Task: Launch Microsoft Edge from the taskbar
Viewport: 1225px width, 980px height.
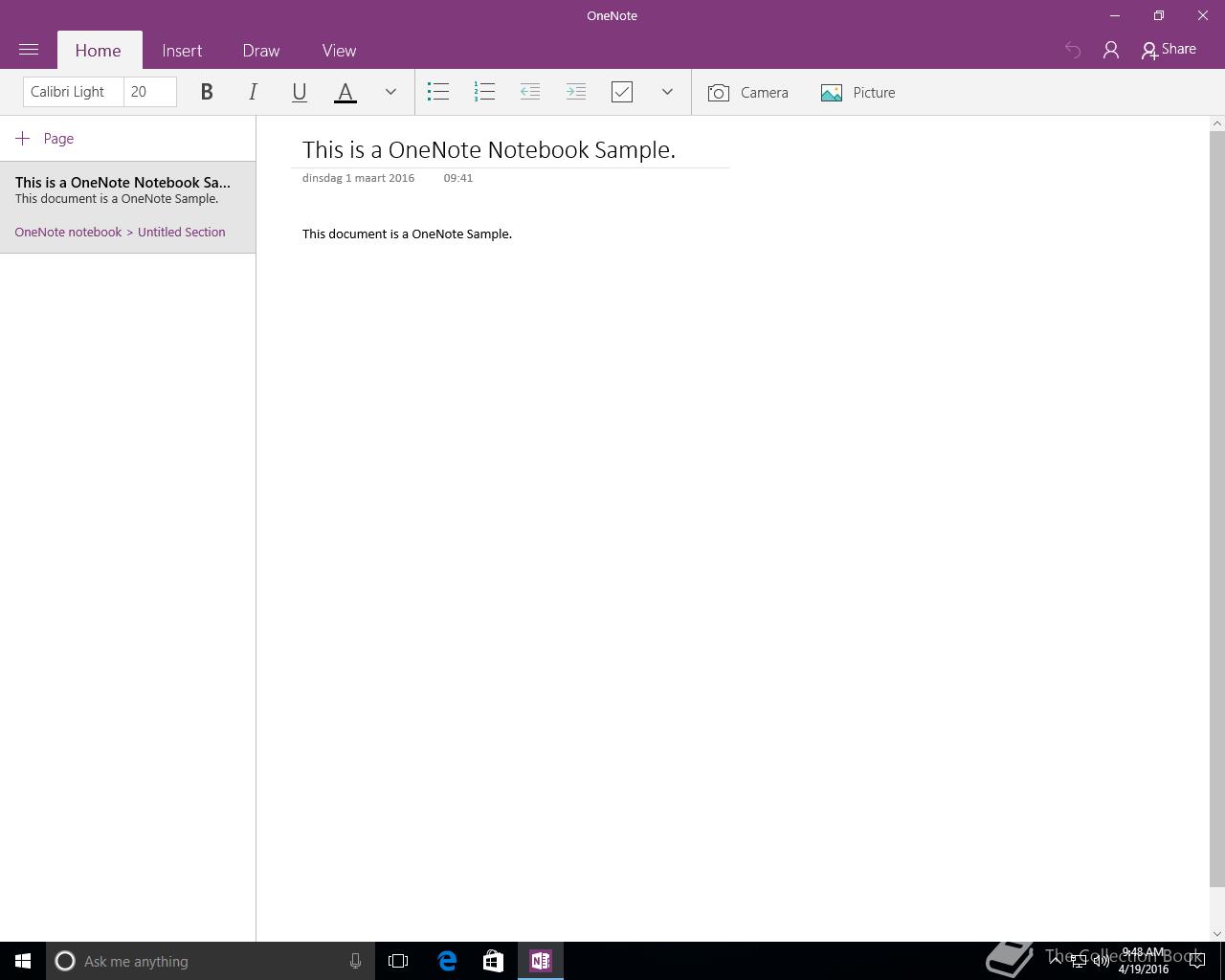Action: pos(447,961)
